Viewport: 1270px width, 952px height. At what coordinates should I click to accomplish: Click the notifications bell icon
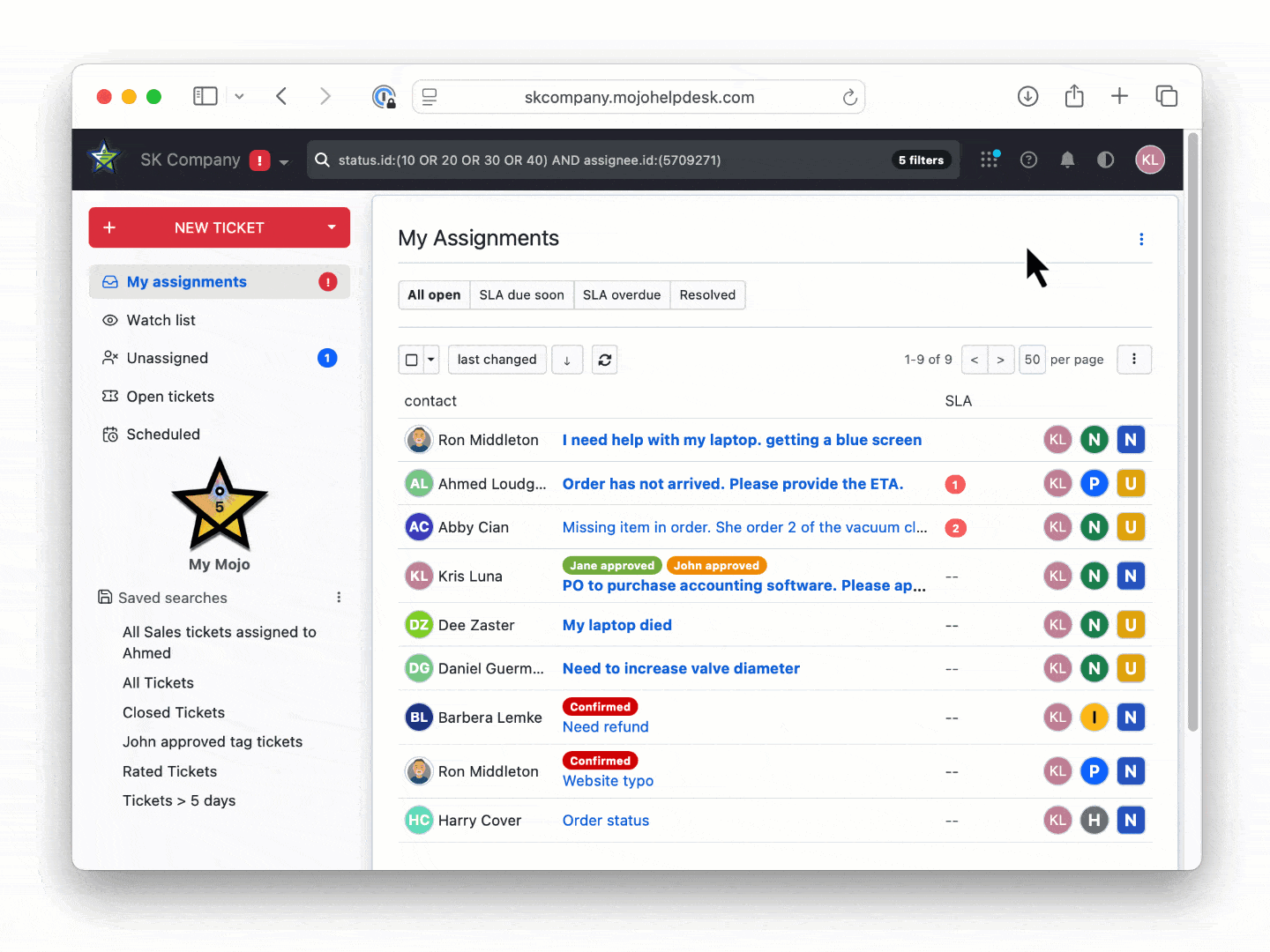(1067, 160)
